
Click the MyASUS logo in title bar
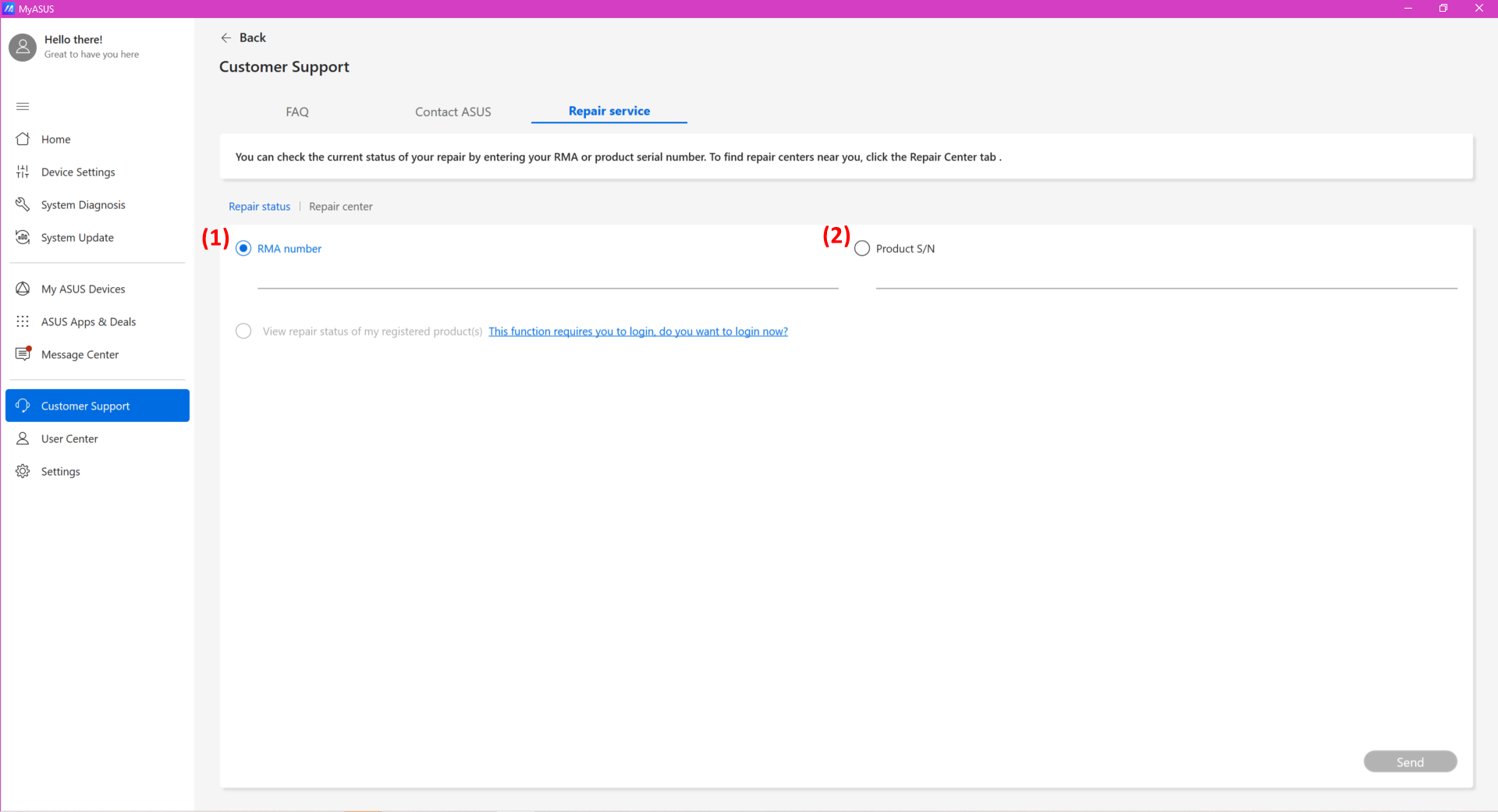pos(9,9)
